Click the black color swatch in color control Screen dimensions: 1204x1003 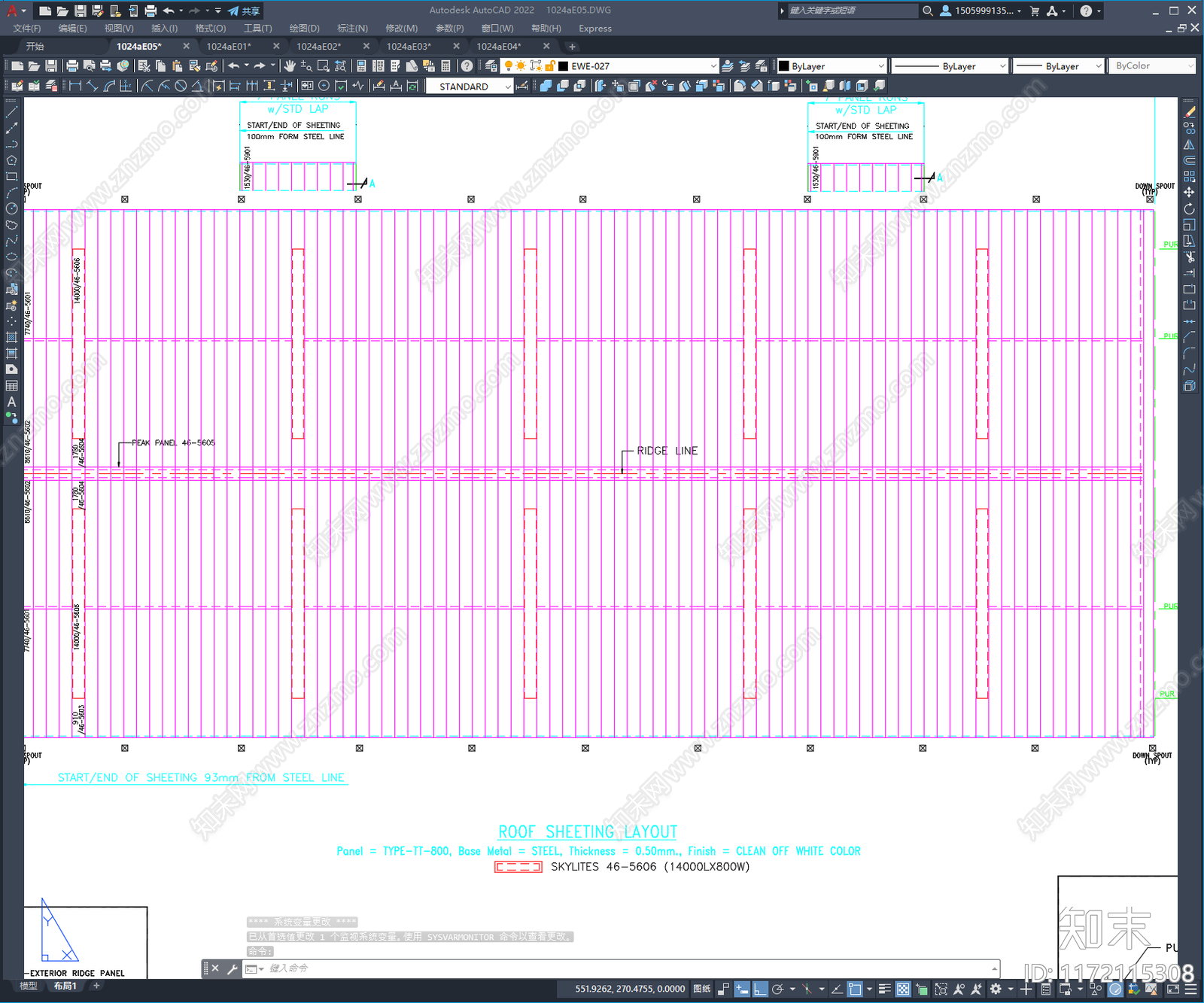[x=783, y=66]
